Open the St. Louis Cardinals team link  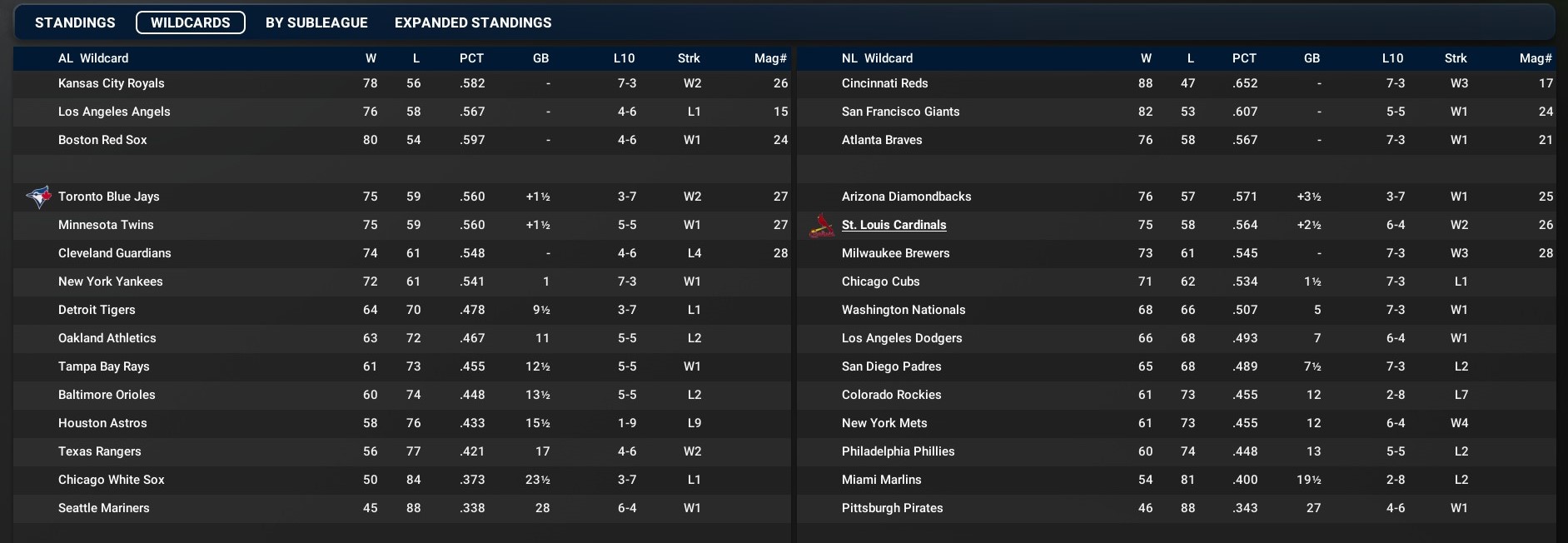tap(894, 225)
